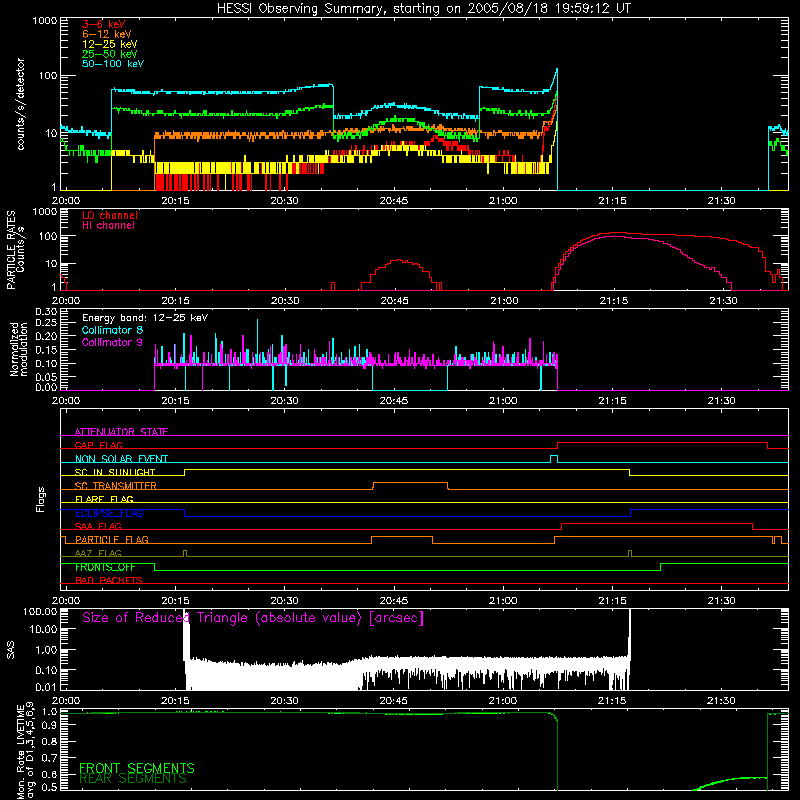Viewport: 800px width, 800px height.
Task: Click the 20:30 tick under the modulation plot
Action: pyautogui.click(x=284, y=401)
